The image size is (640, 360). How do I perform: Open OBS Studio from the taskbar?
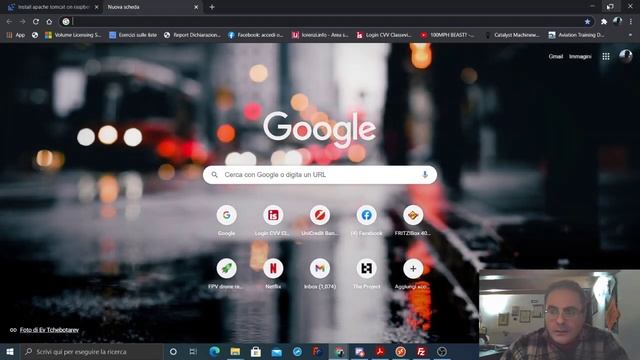(442, 351)
